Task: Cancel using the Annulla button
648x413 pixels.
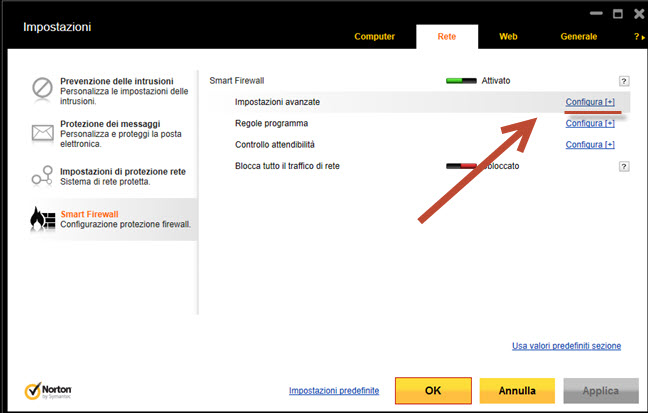Action: coord(517,390)
